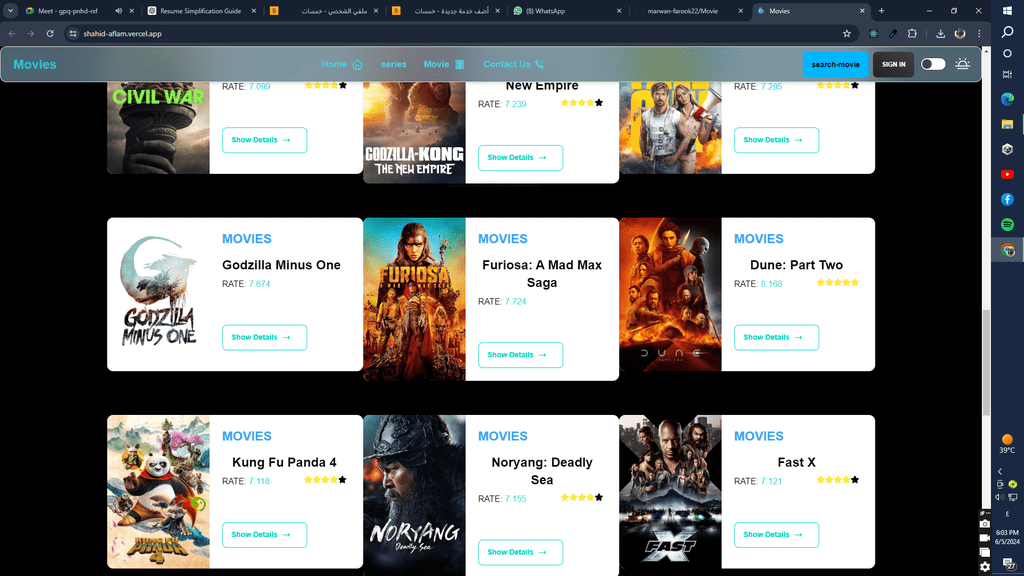Open the Home icon link in the navbar

click(357, 65)
